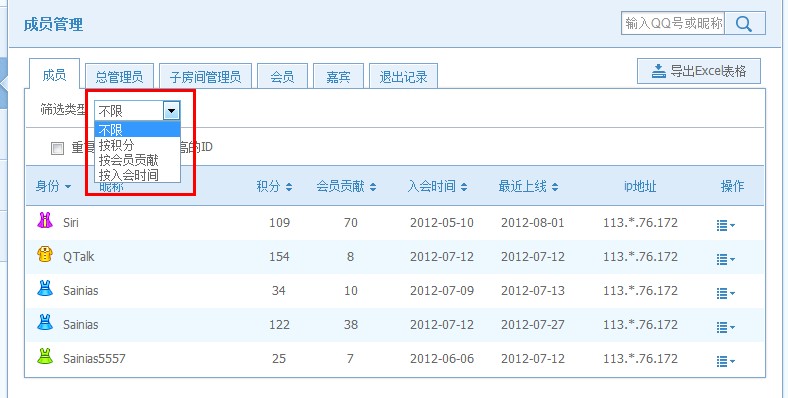
Task: Click the last online date 2012-07-13
Action: pyautogui.click(x=533, y=290)
